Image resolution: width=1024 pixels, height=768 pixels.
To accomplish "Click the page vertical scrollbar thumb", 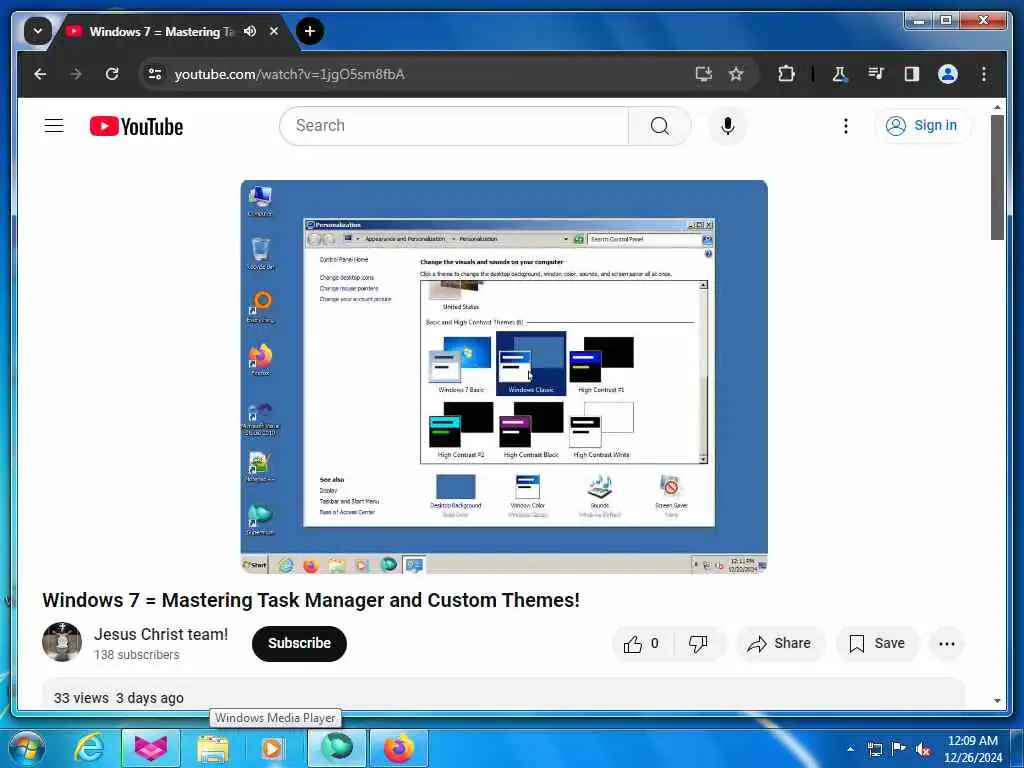I will click(997, 178).
